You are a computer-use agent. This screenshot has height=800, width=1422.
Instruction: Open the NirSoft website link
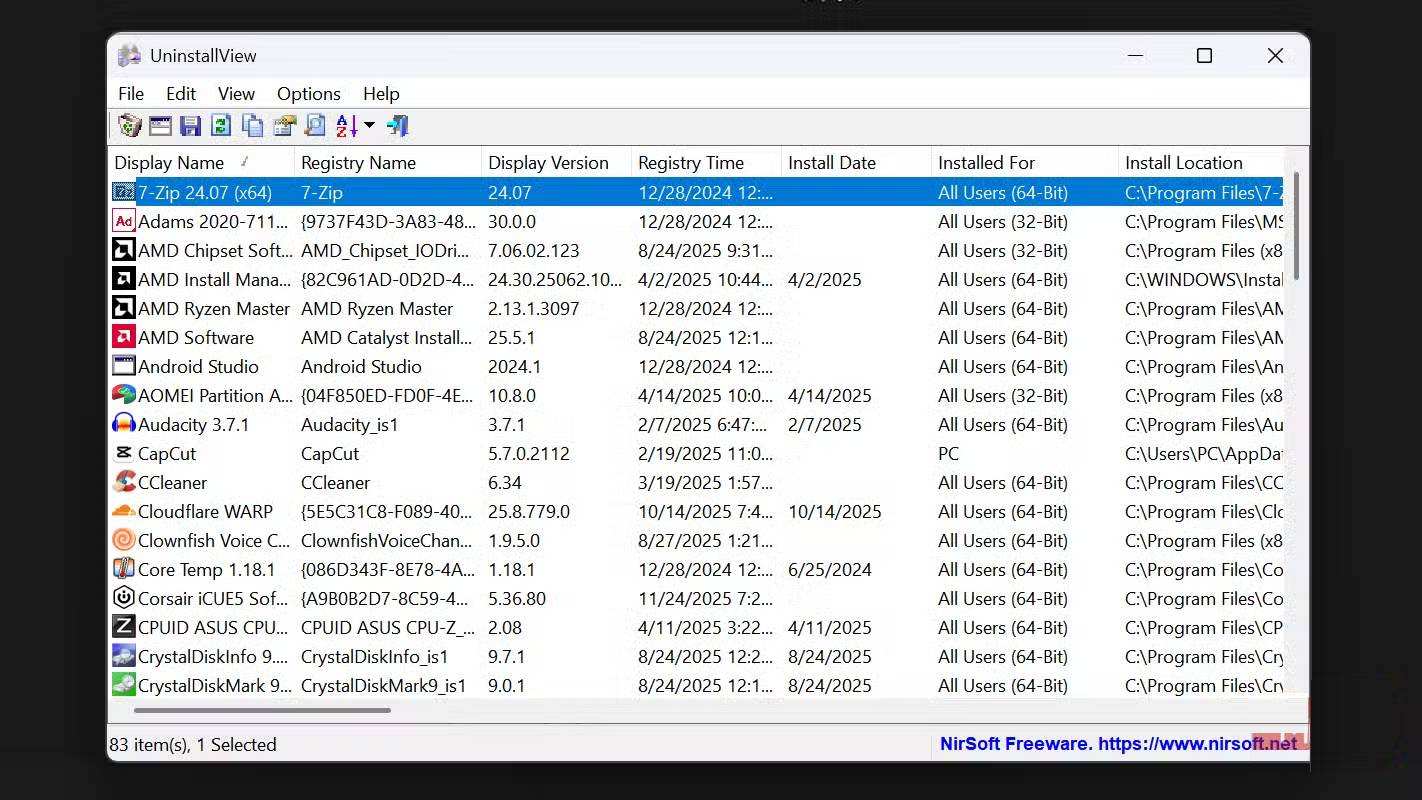(1118, 744)
